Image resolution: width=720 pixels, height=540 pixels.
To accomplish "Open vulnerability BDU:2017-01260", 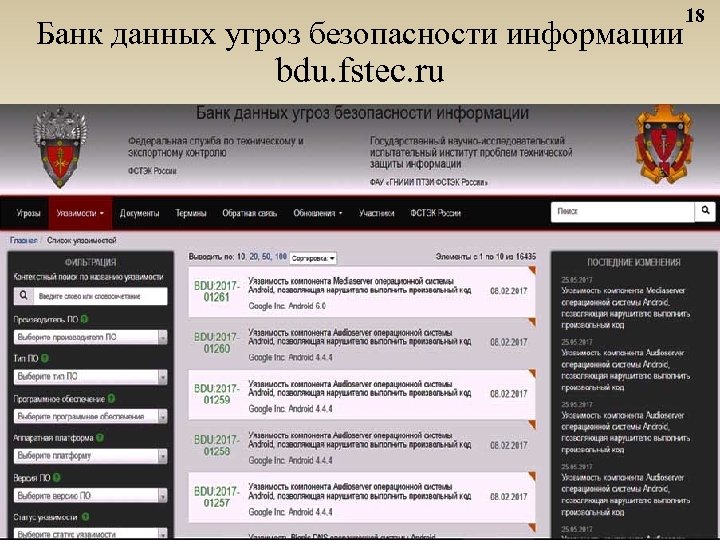I will coord(217,343).
